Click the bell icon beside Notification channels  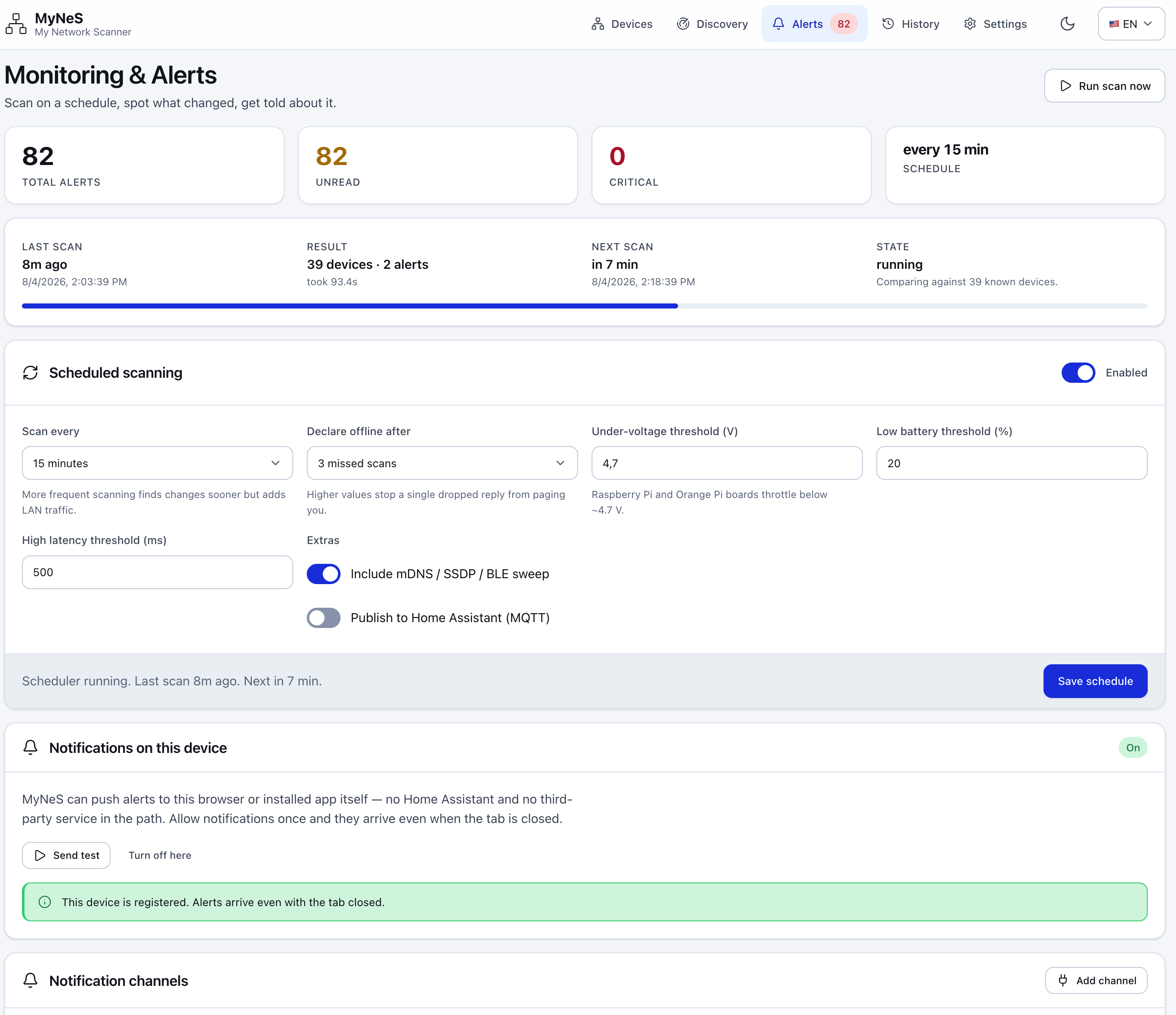[x=31, y=980]
